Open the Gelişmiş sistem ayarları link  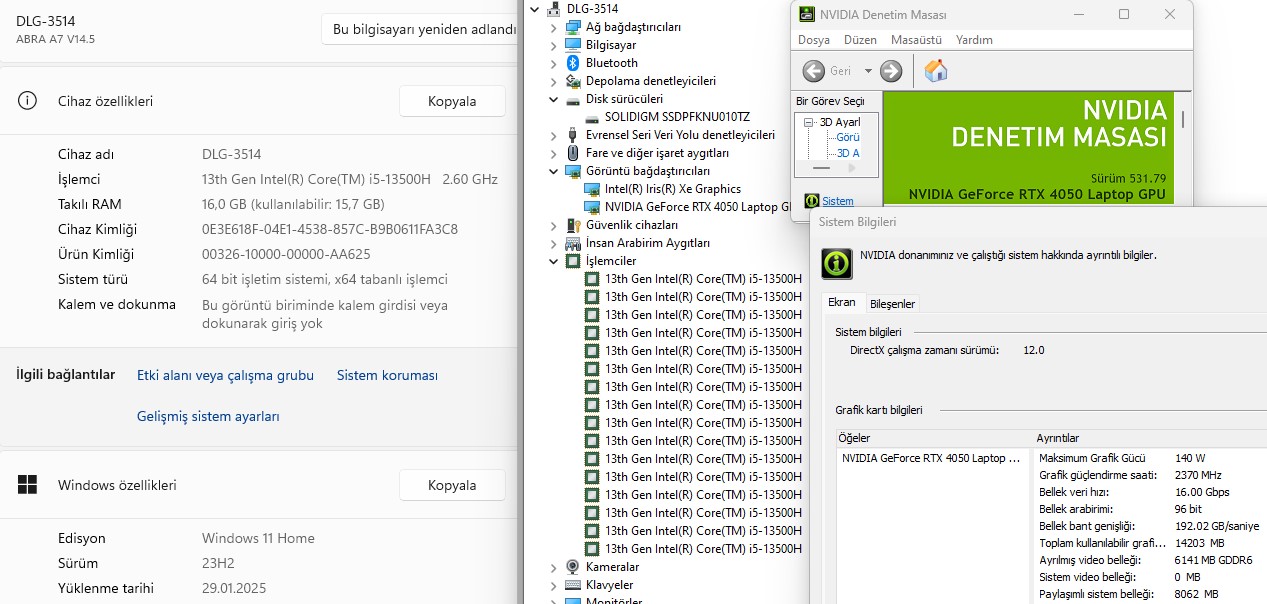pyautogui.click(x=208, y=416)
